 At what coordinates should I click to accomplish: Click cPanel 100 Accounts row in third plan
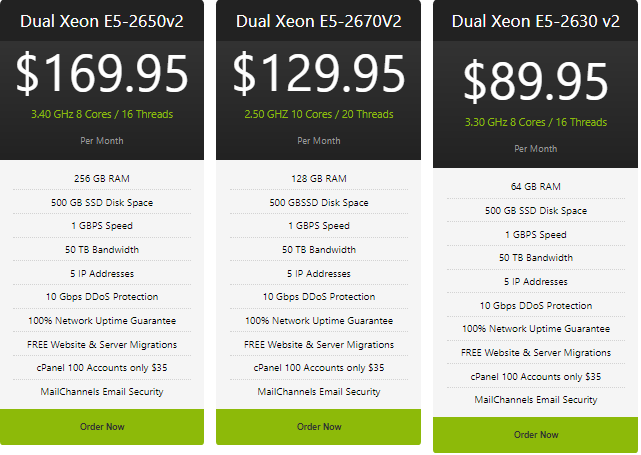point(536,376)
